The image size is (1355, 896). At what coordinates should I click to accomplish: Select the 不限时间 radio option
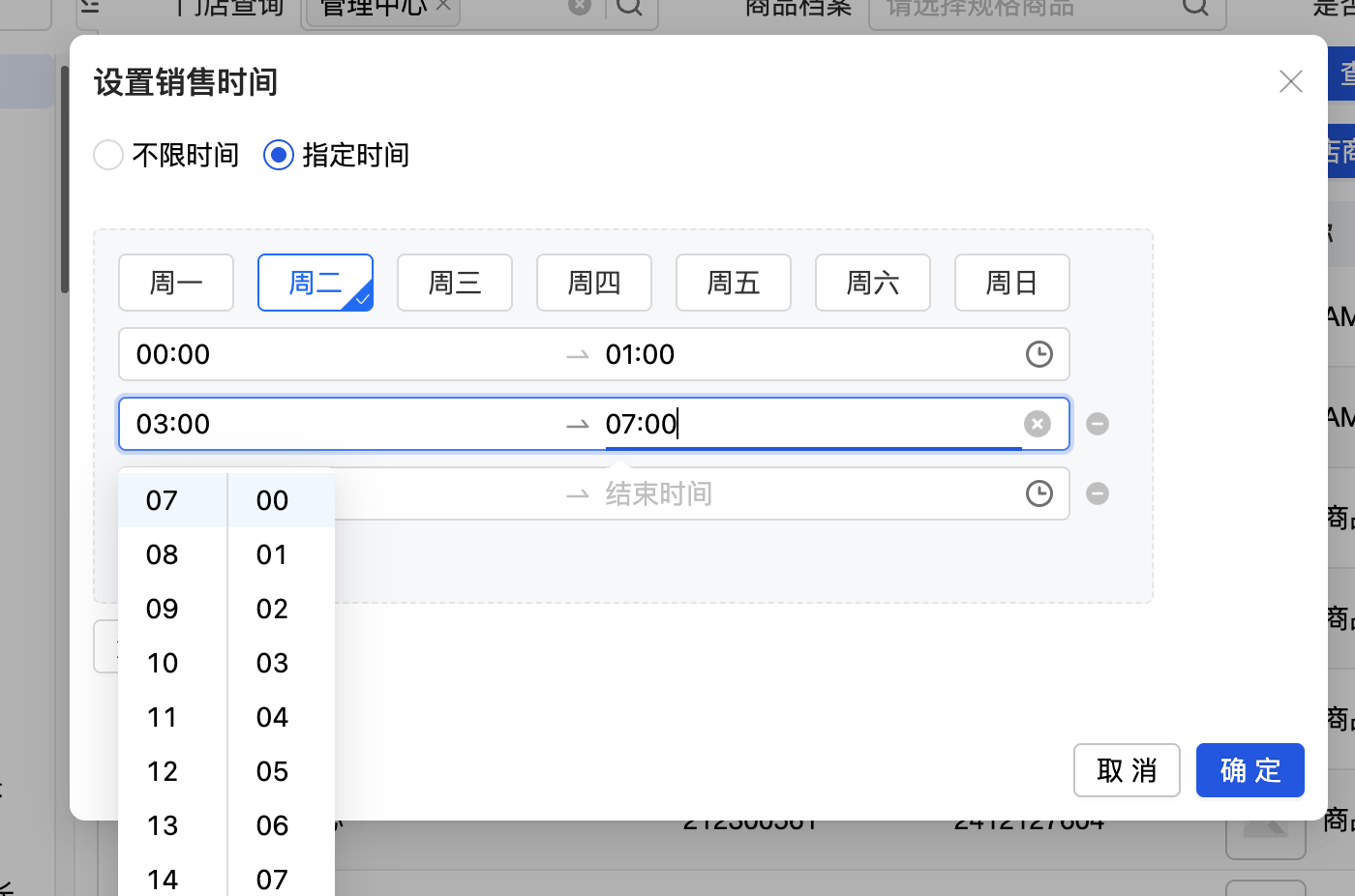tap(108, 155)
